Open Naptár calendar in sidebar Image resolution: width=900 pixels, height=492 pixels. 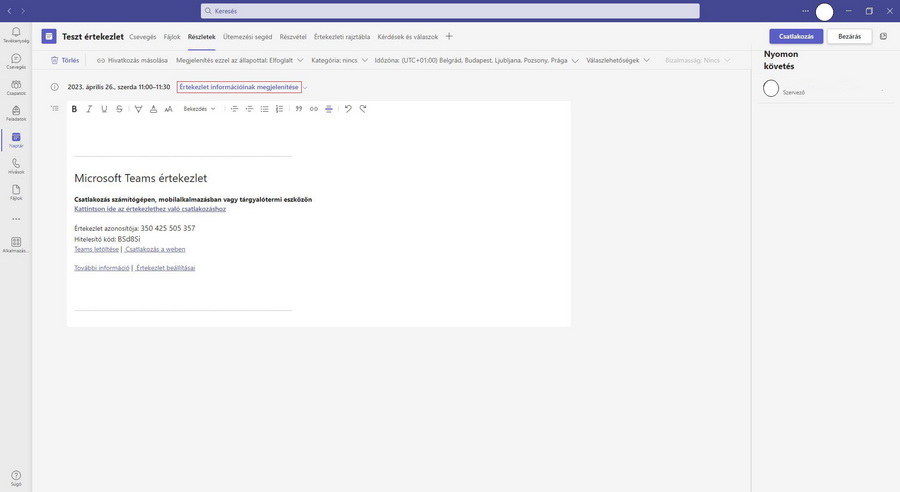(x=16, y=140)
